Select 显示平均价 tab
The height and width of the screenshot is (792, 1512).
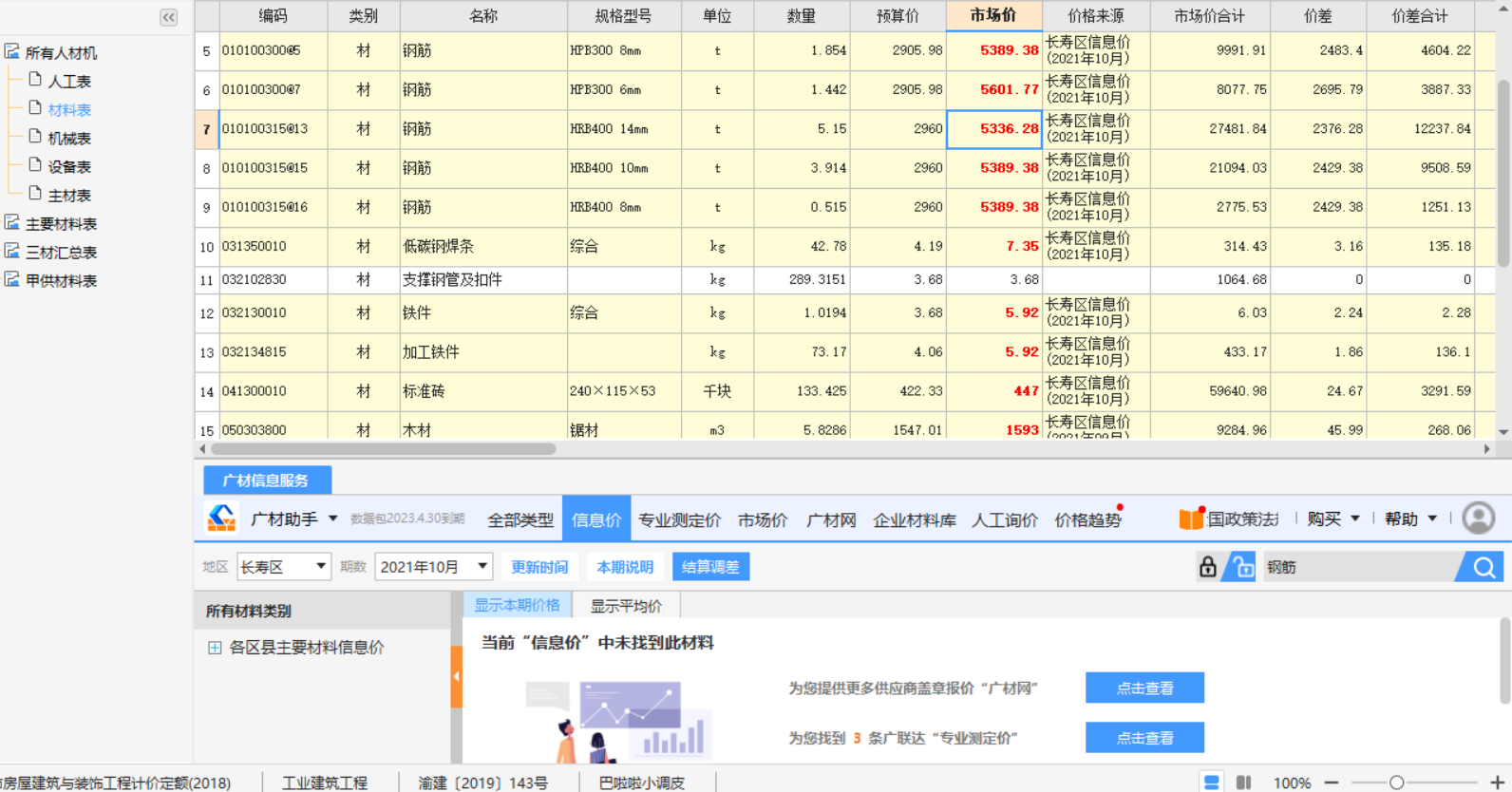[x=627, y=606]
